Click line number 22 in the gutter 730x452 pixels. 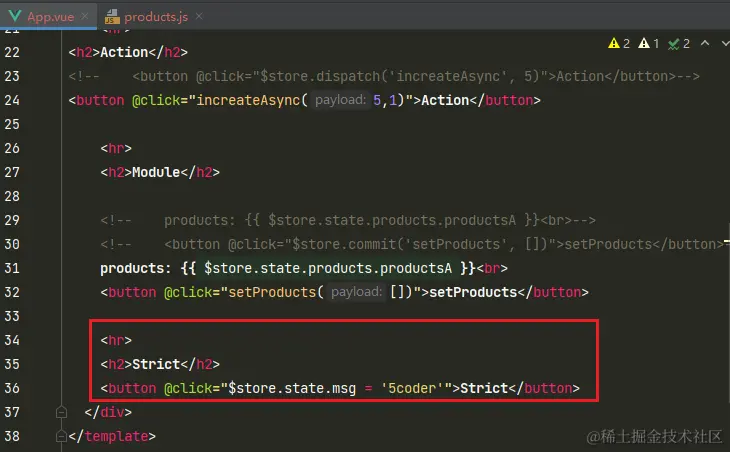point(12,52)
